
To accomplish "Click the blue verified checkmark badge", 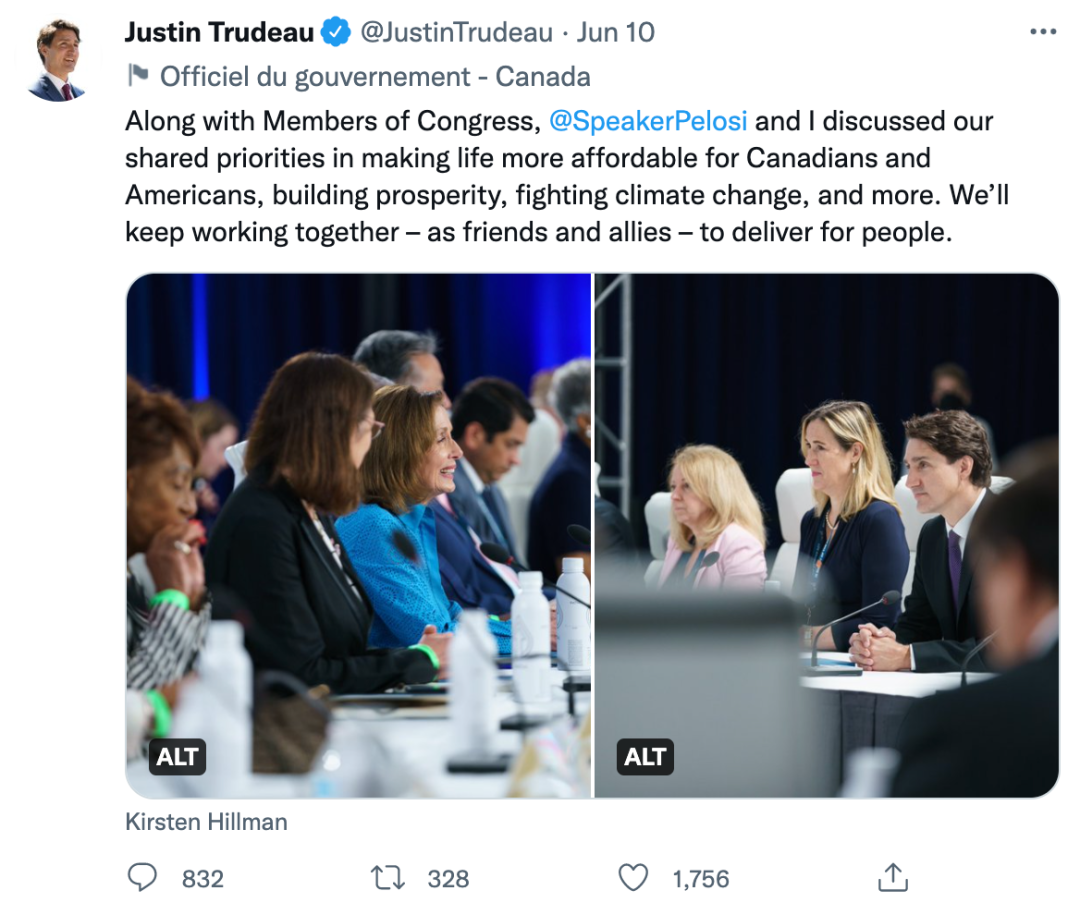I will click(336, 33).
